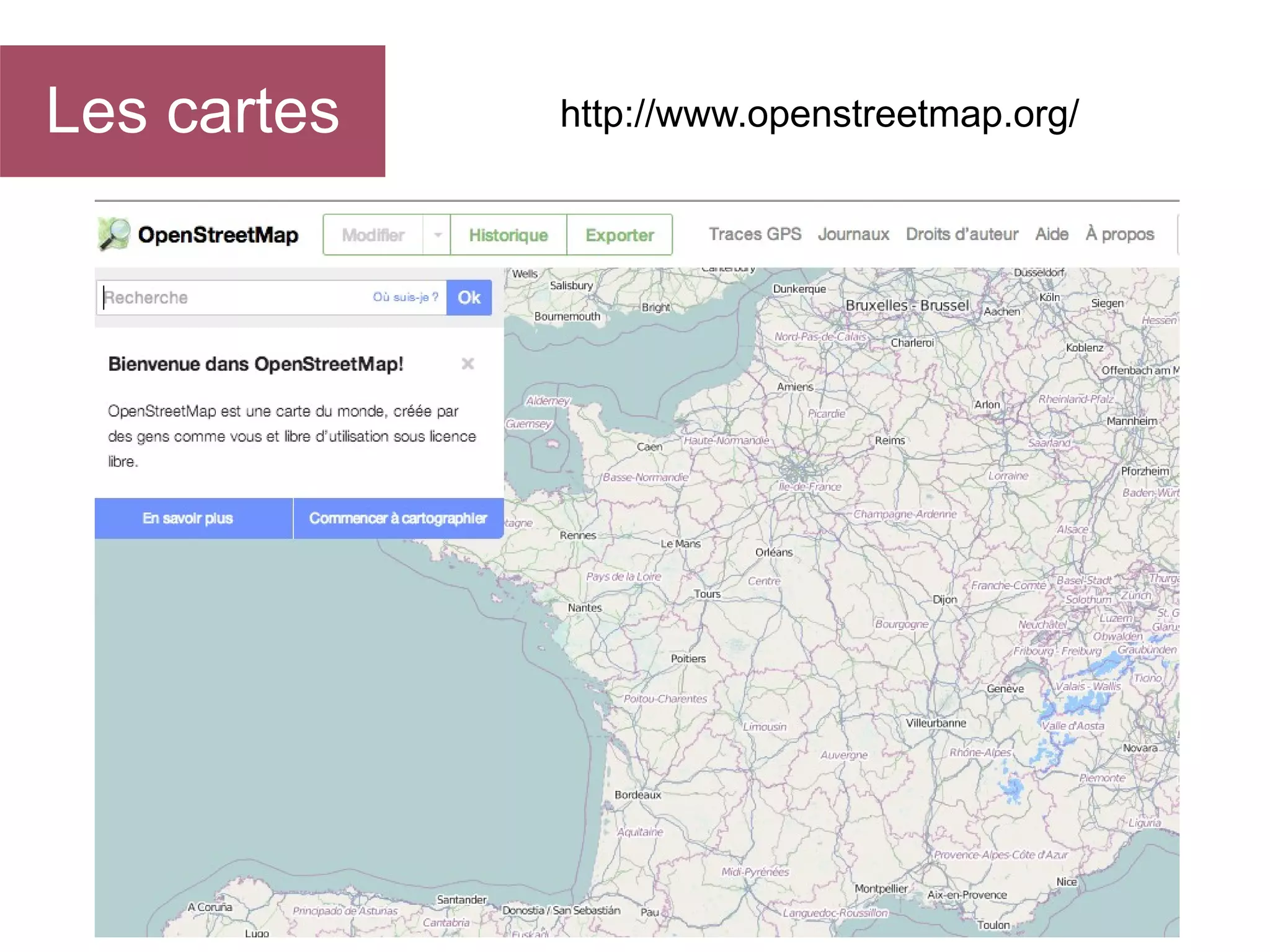Image resolution: width=1270 pixels, height=952 pixels.
Task: Click the Pays de la Loire label
Action: point(623,577)
